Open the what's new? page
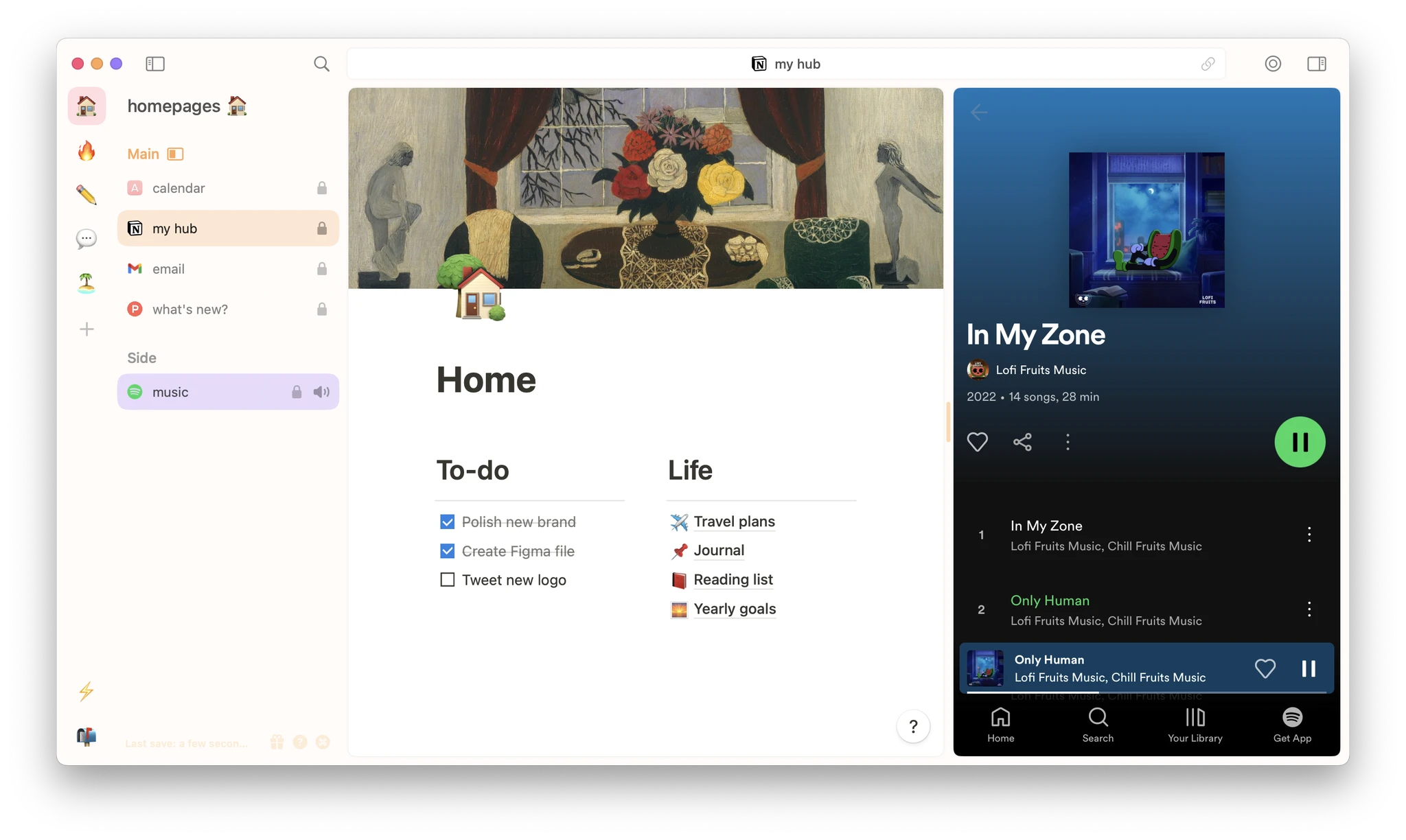The image size is (1406, 840). click(x=228, y=310)
